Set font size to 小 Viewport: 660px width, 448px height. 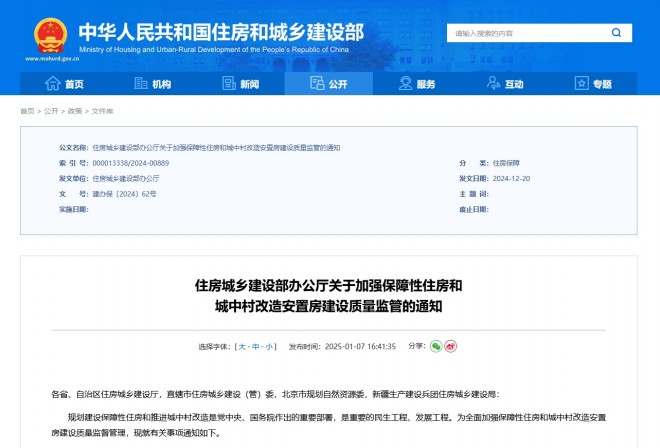[x=269, y=347]
